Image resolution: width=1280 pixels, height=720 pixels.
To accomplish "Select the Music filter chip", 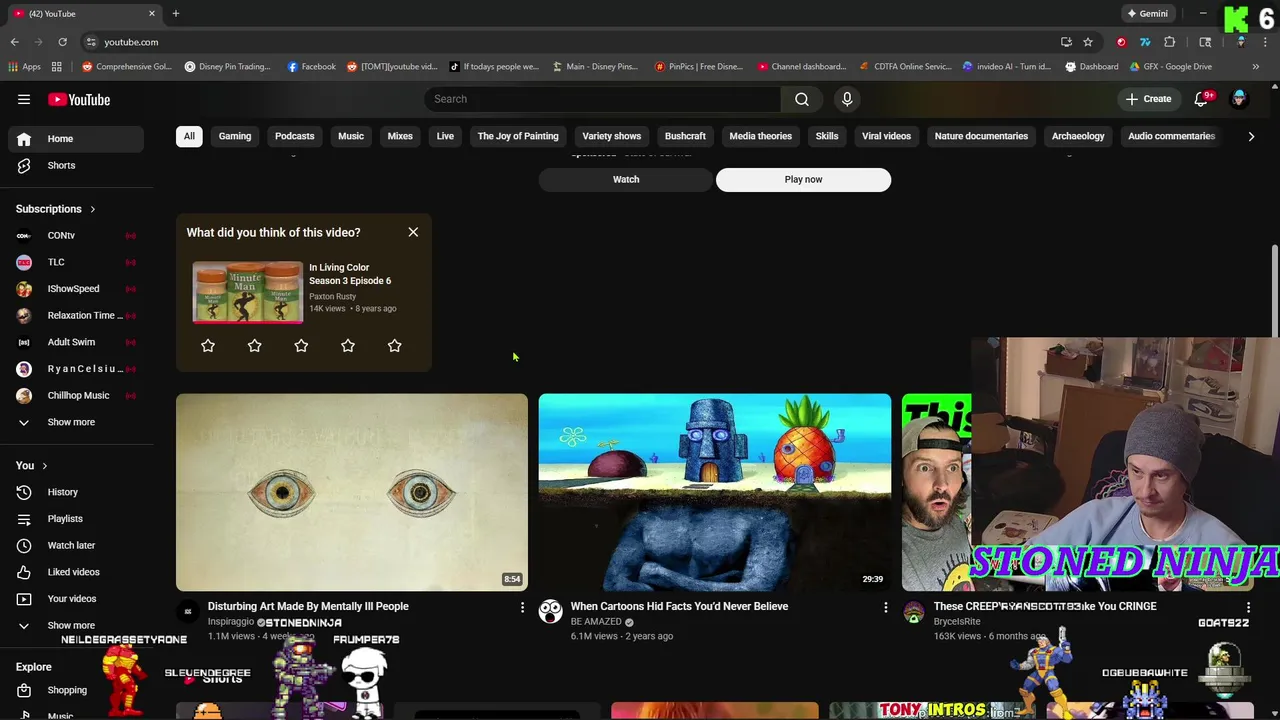I will 351,136.
